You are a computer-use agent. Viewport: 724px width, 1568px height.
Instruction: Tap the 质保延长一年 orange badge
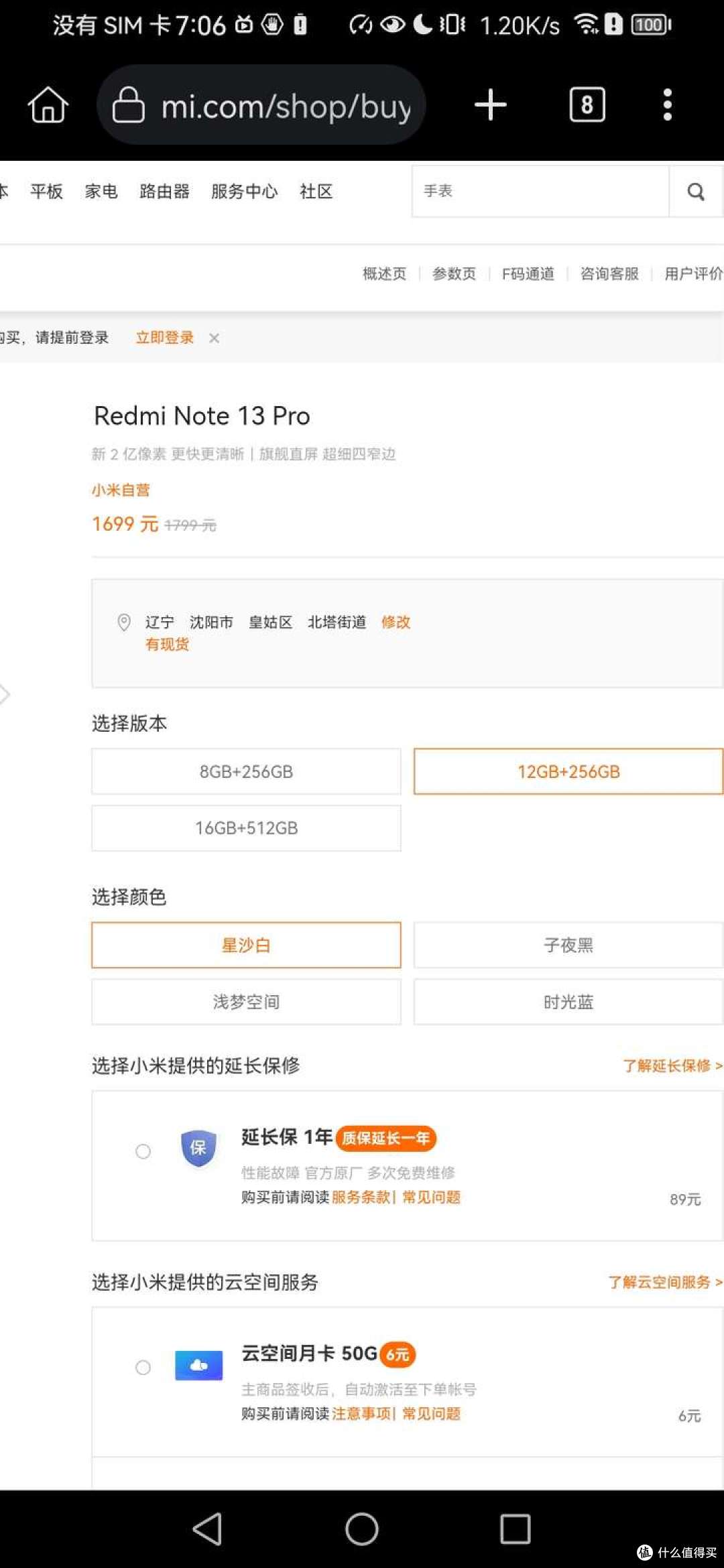tap(385, 1138)
